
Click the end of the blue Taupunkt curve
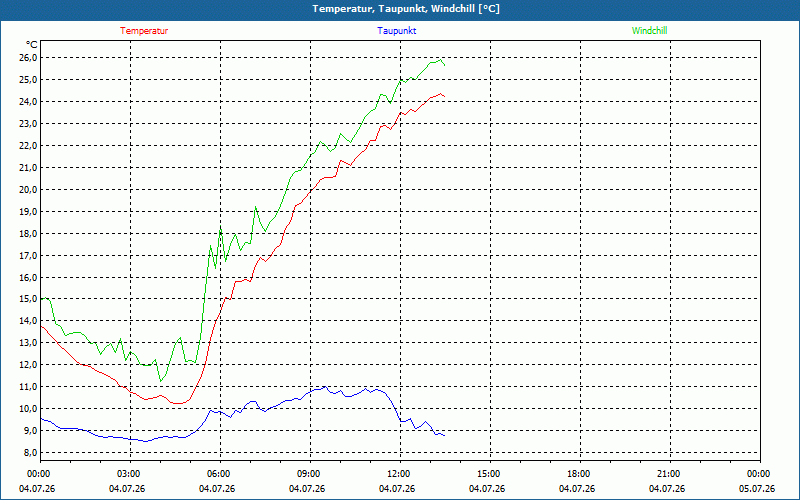point(444,435)
